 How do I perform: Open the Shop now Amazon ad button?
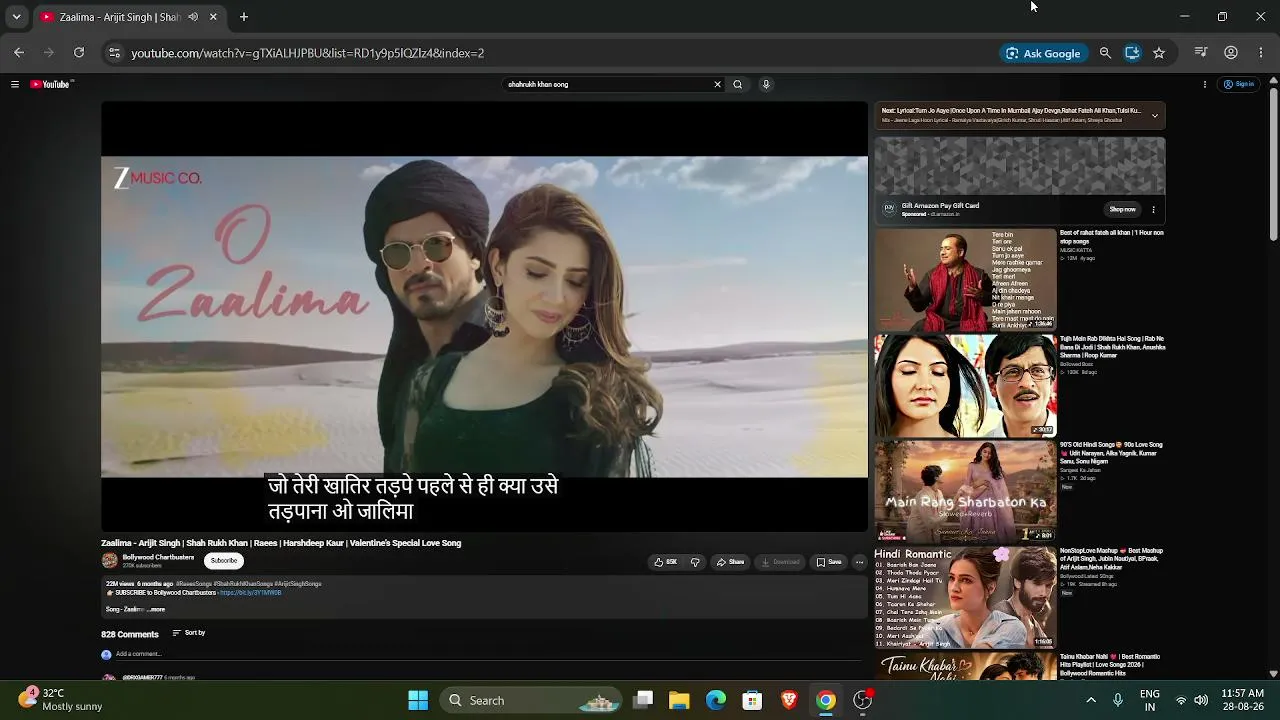[x=1122, y=210]
